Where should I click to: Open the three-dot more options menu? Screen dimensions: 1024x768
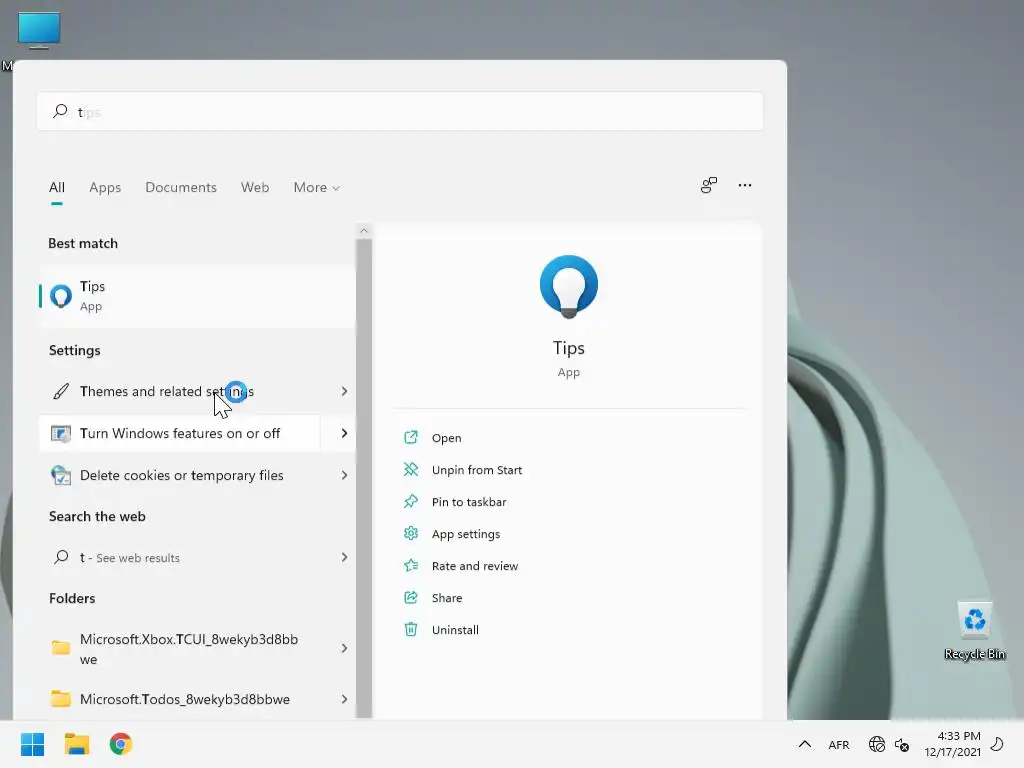(744, 185)
